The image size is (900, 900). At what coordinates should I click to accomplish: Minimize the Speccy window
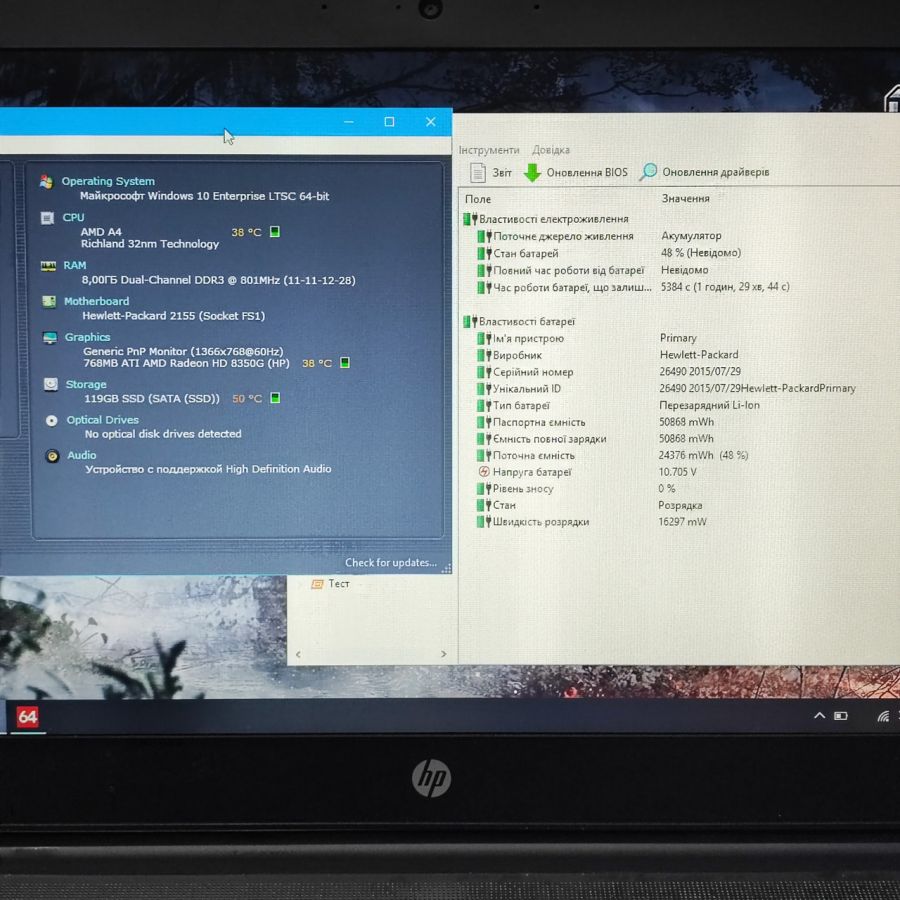[349, 122]
